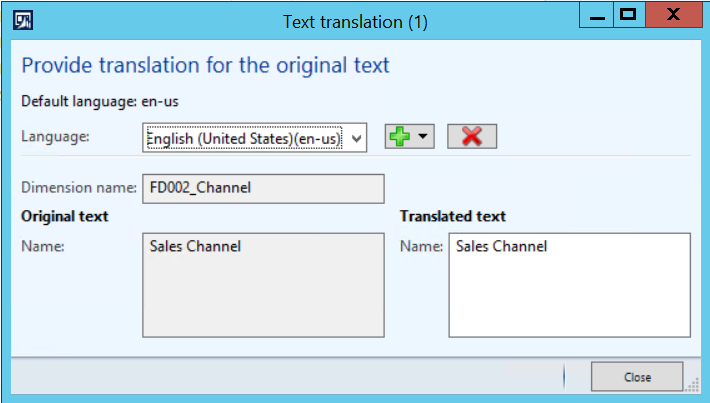710x403 pixels.
Task: Click the red X delete translation icon
Action: [472, 137]
